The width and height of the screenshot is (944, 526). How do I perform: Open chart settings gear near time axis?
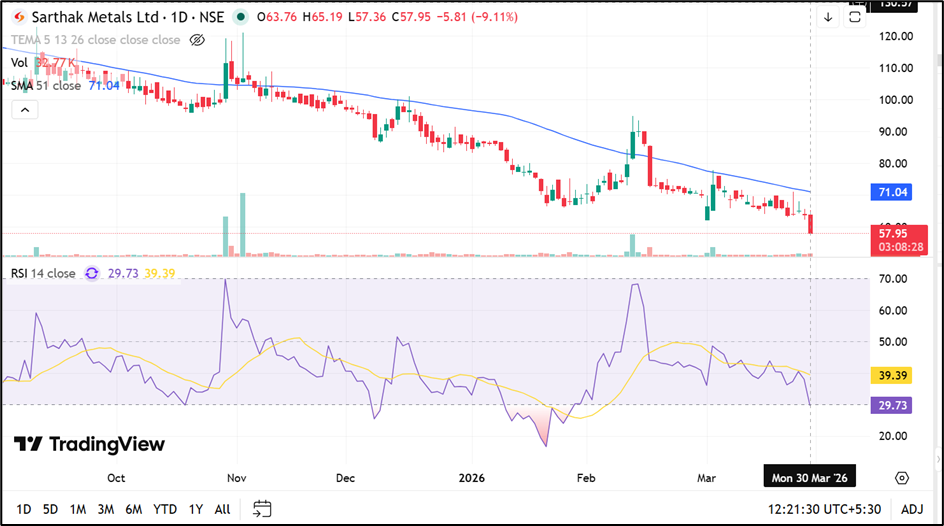click(x=902, y=478)
